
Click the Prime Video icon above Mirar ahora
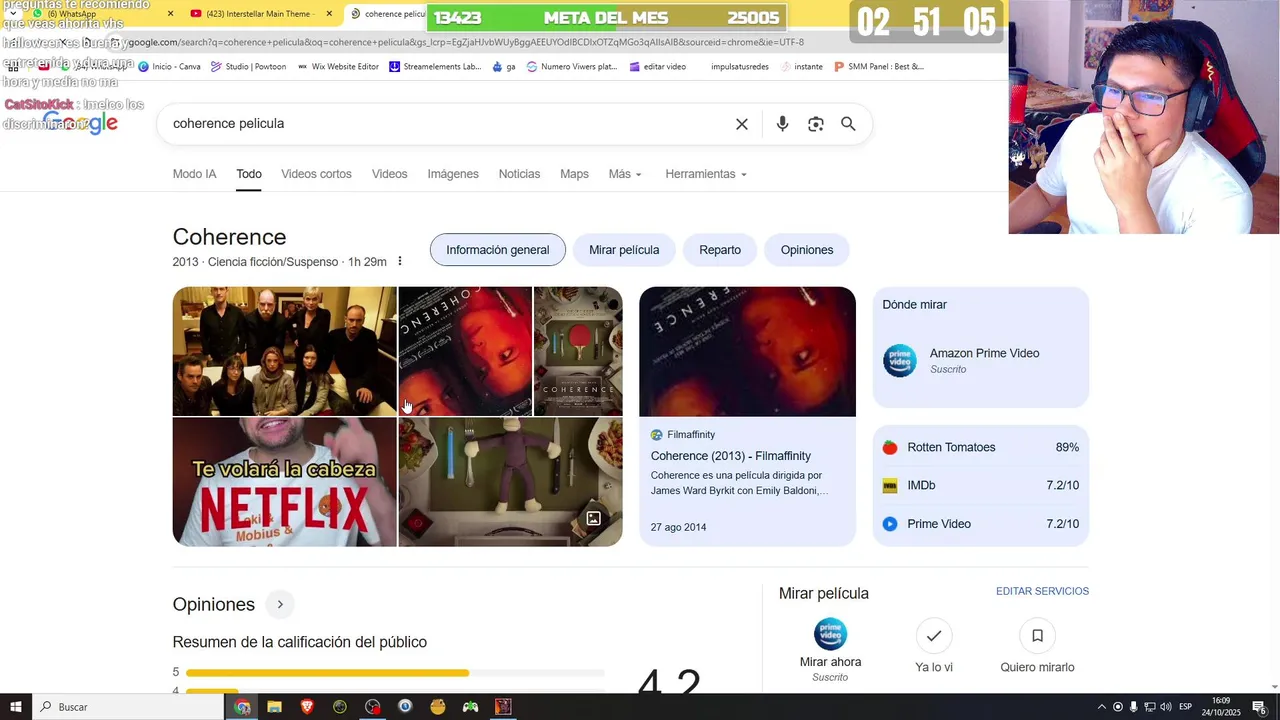[830, 634]
